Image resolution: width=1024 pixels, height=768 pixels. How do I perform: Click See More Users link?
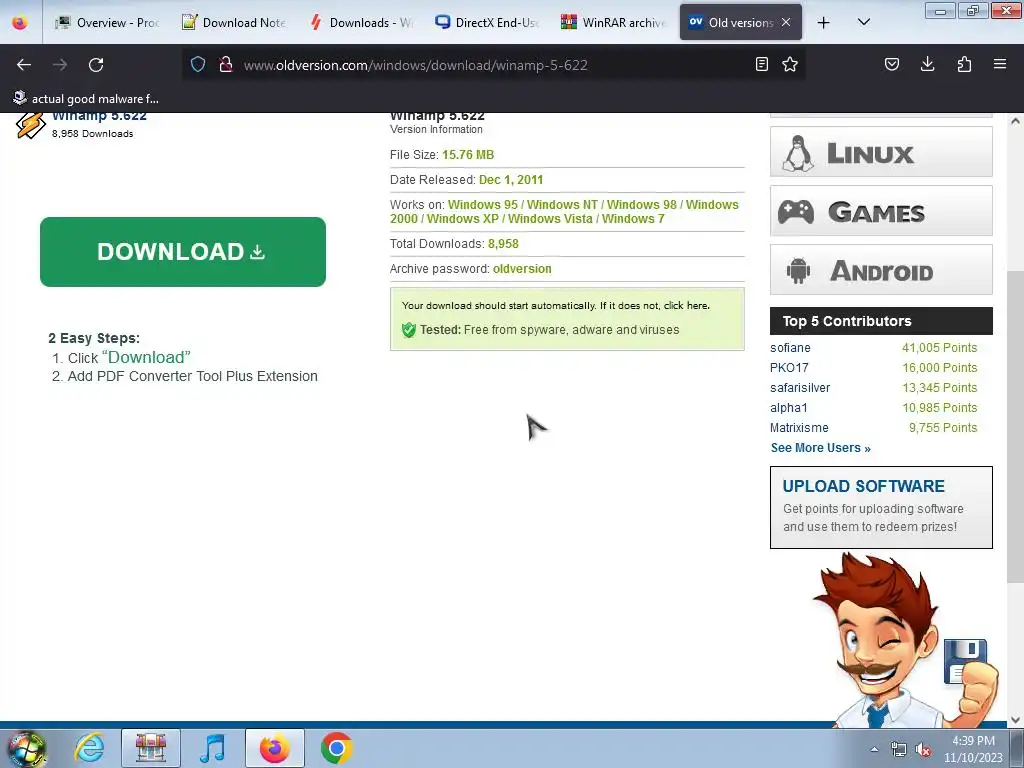pyautogui.click(x=820, y=447)
